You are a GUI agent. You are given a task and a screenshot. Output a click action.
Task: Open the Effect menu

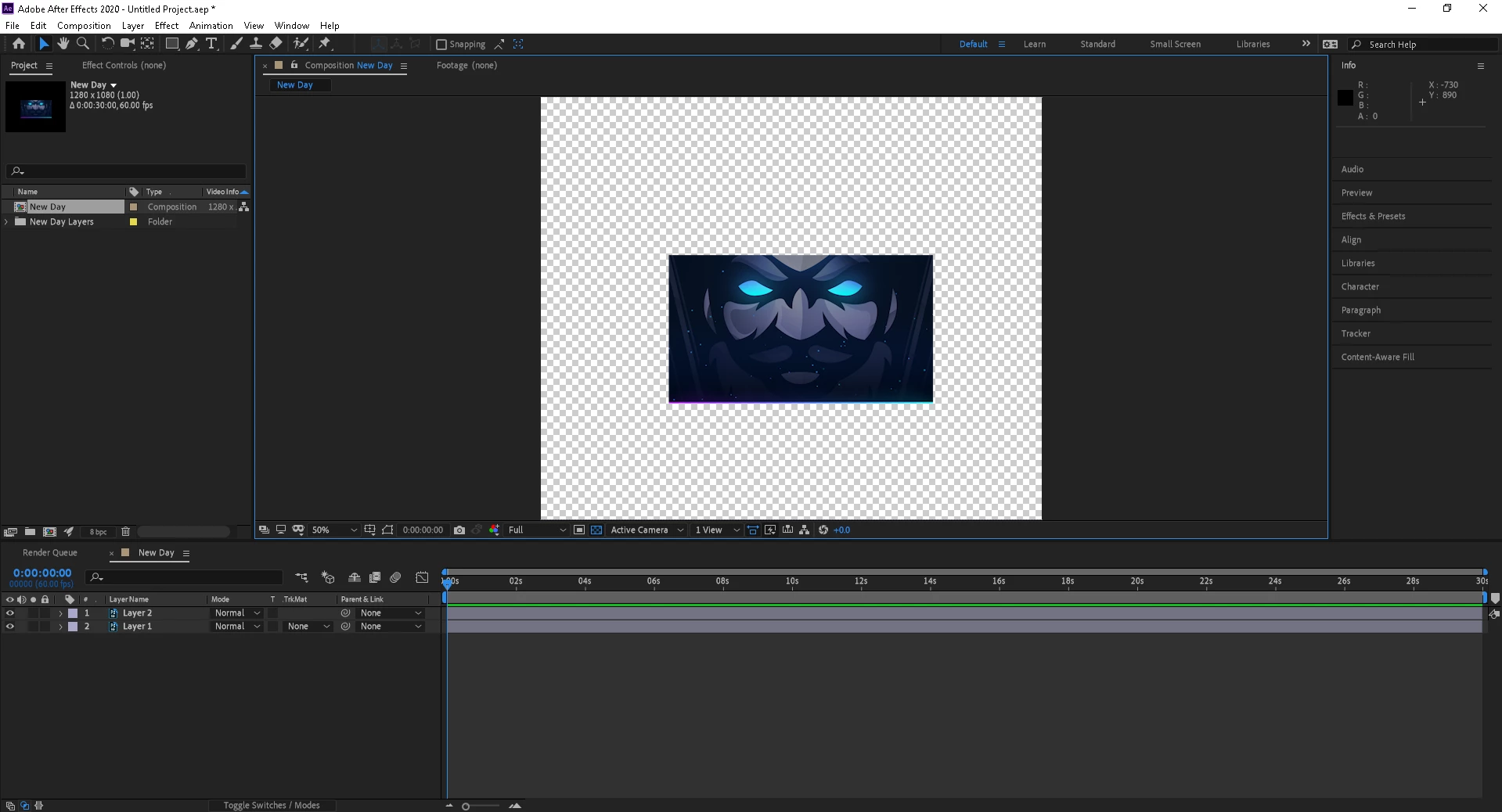point(167,26)
